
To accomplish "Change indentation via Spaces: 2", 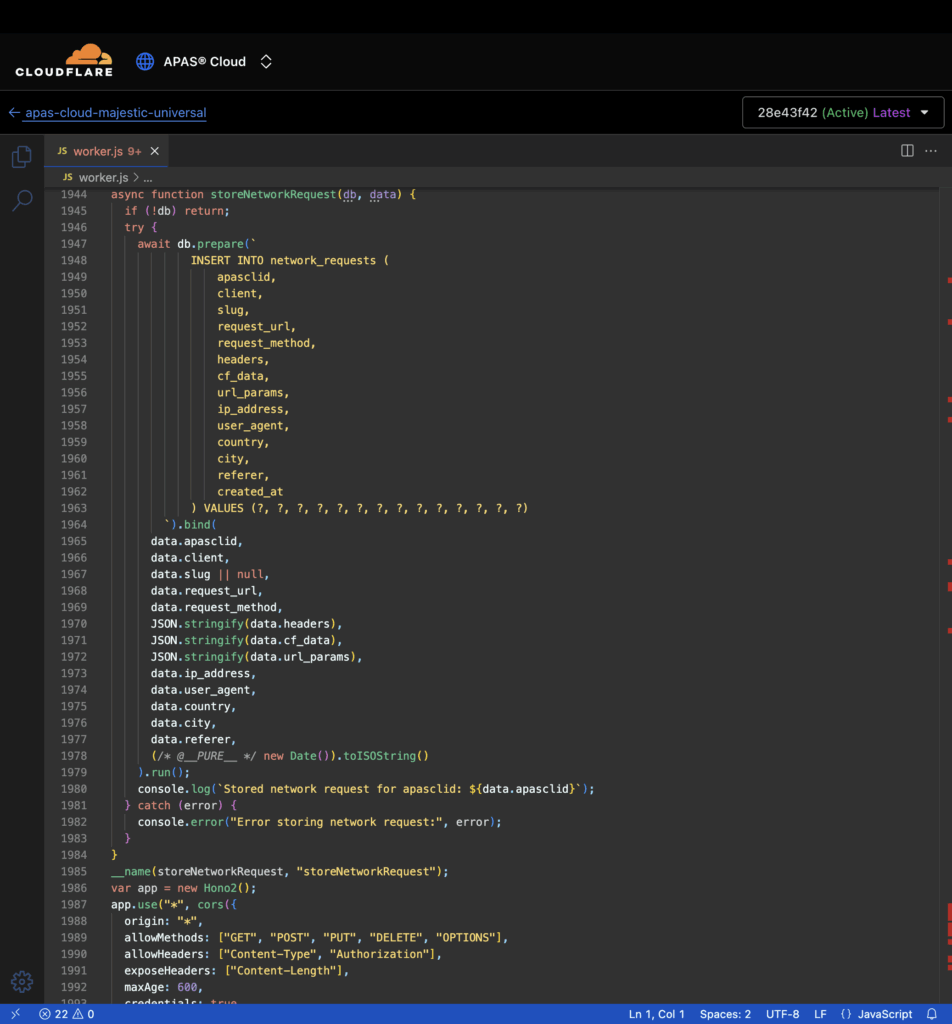I will 725,1014.
